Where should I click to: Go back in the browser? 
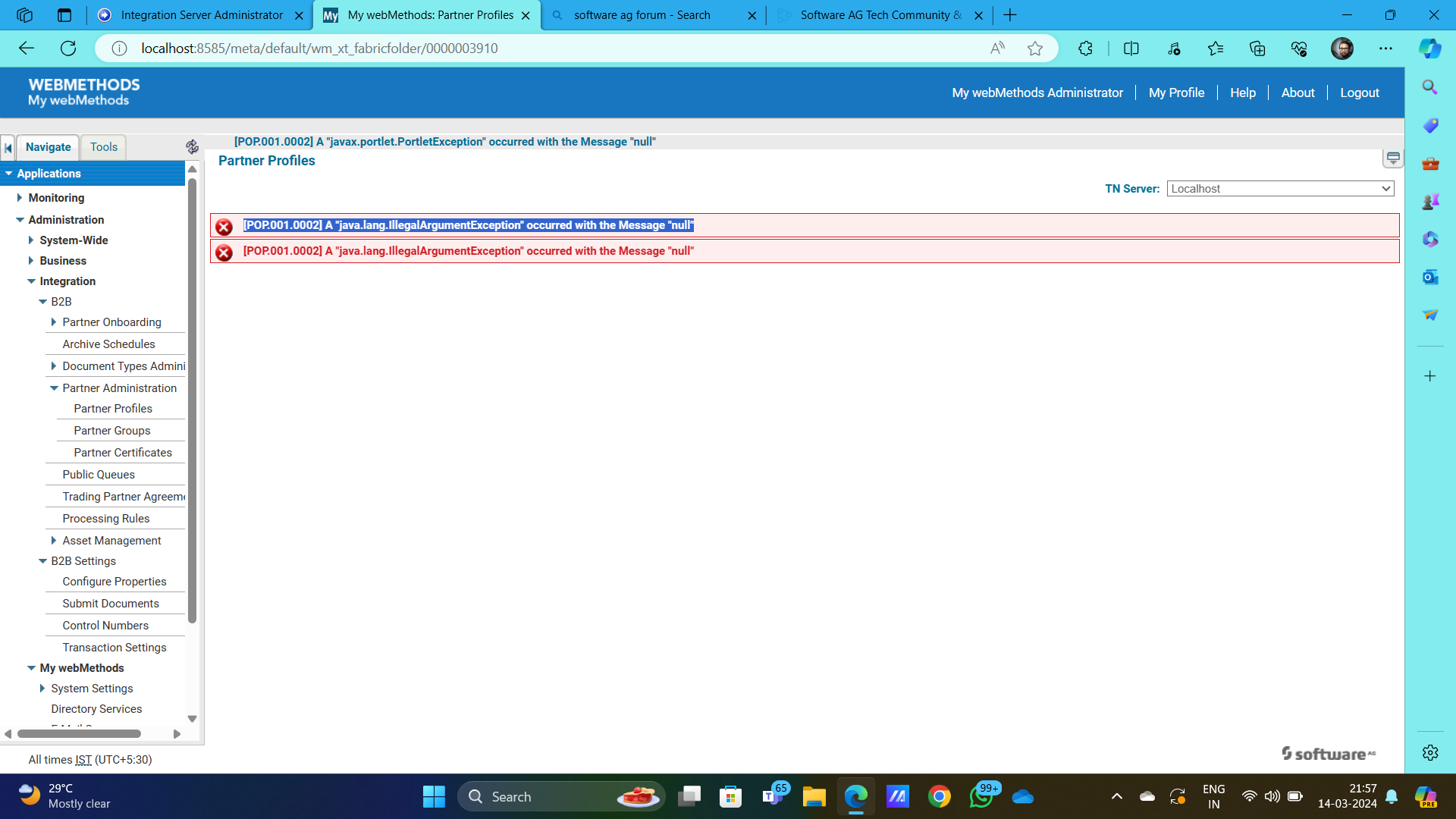[x=27, y=49]
